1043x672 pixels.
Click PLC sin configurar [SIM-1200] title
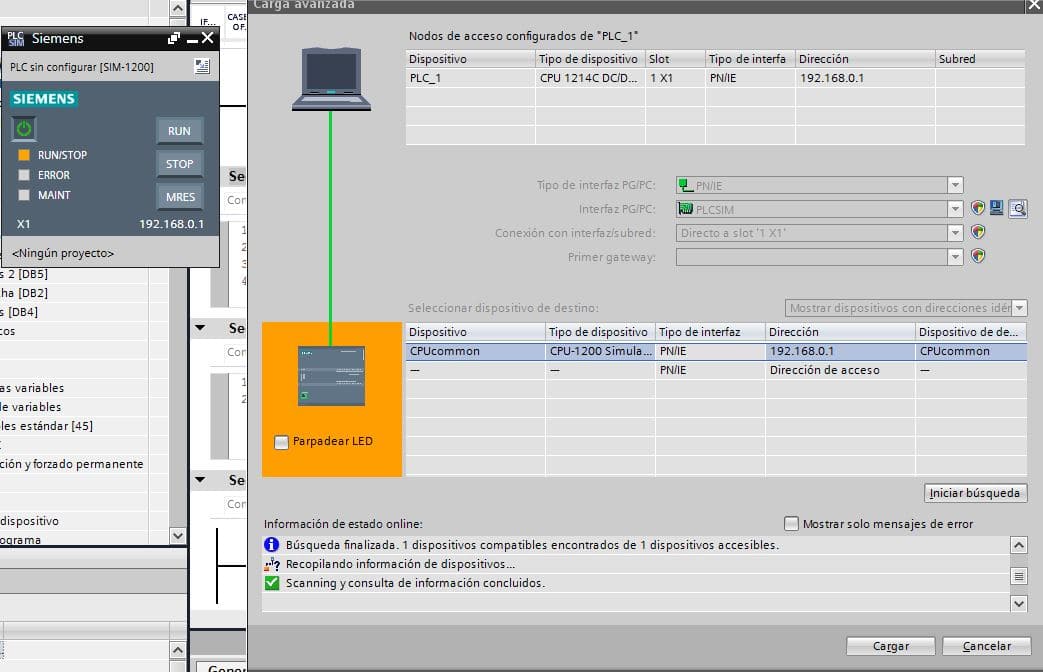[82, 67]
